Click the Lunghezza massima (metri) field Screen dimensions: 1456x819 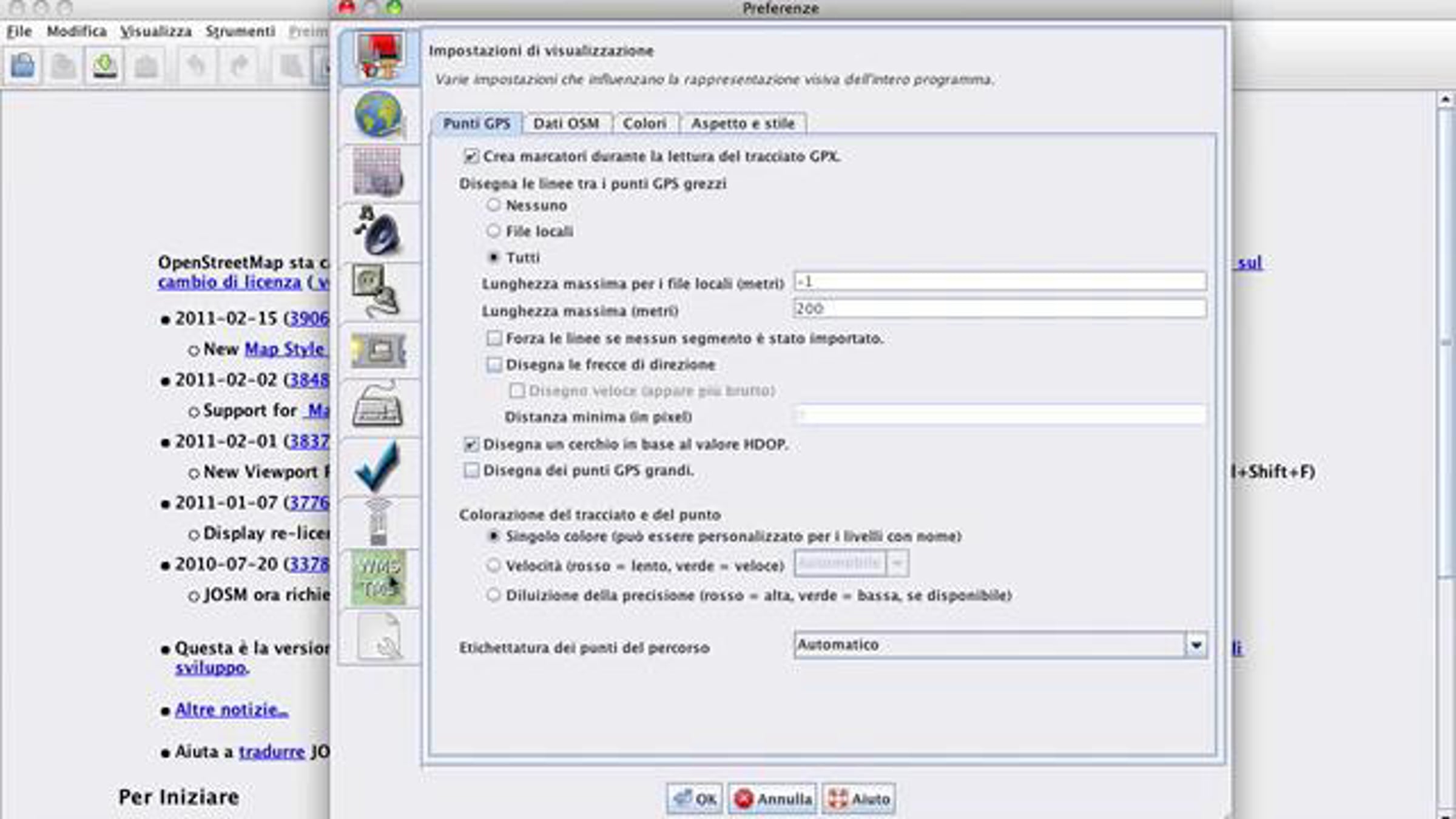(999, 309)
